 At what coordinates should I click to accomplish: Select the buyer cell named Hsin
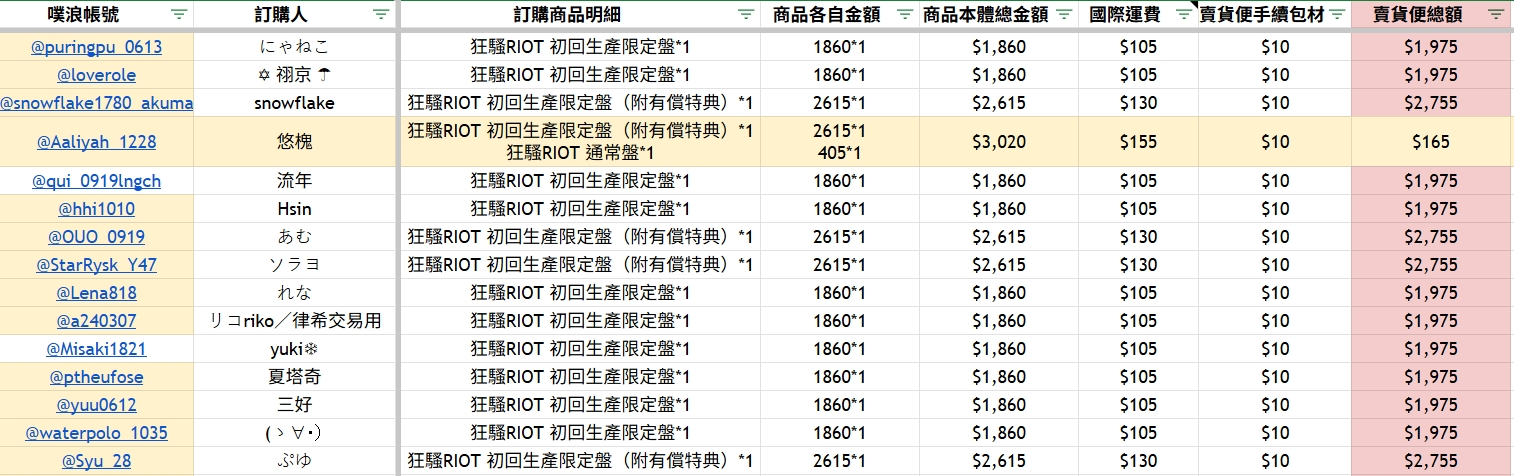[294, 209]
